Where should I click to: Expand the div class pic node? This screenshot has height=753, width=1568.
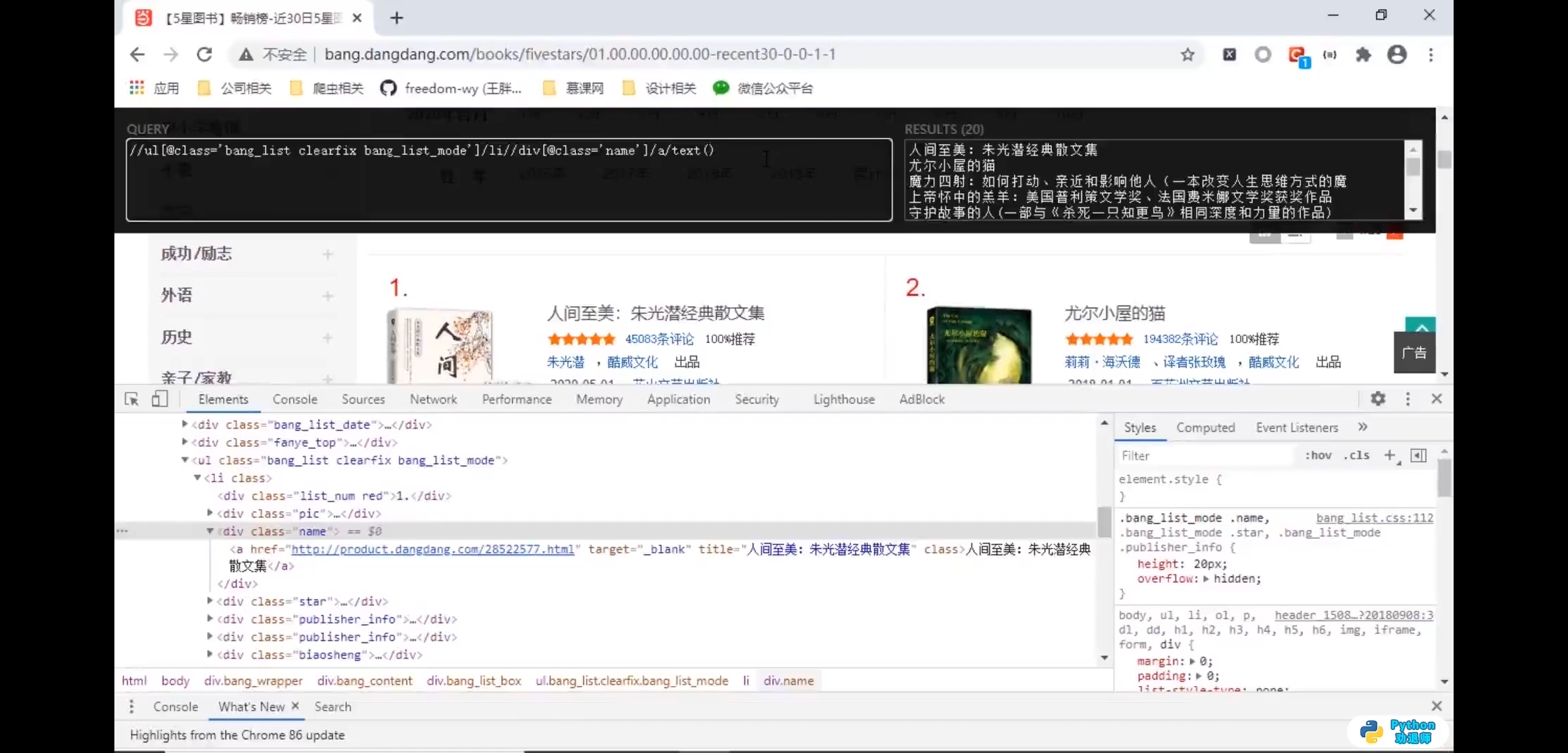210,514
